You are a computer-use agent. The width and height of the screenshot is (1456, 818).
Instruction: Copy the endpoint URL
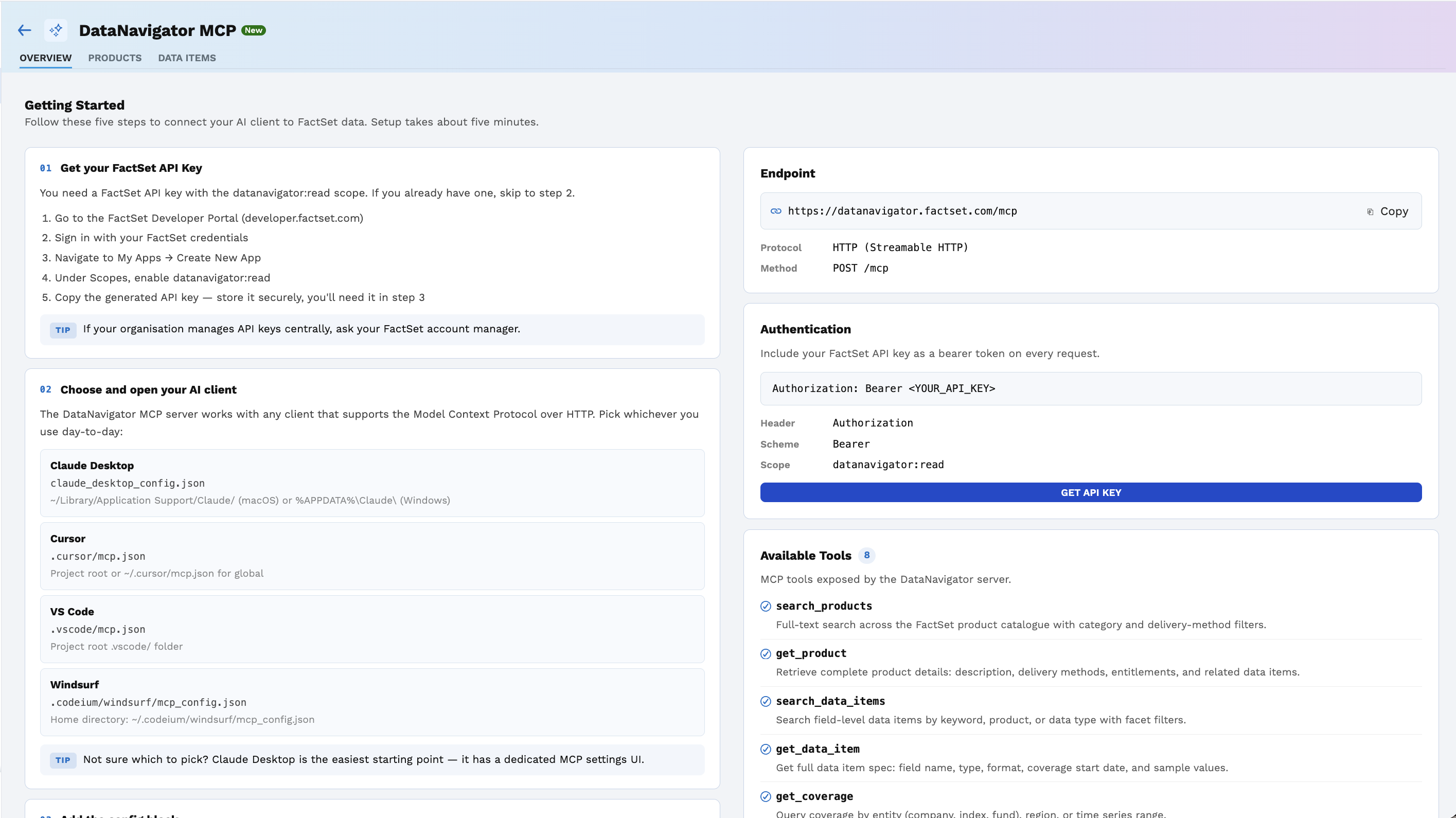1388,211
